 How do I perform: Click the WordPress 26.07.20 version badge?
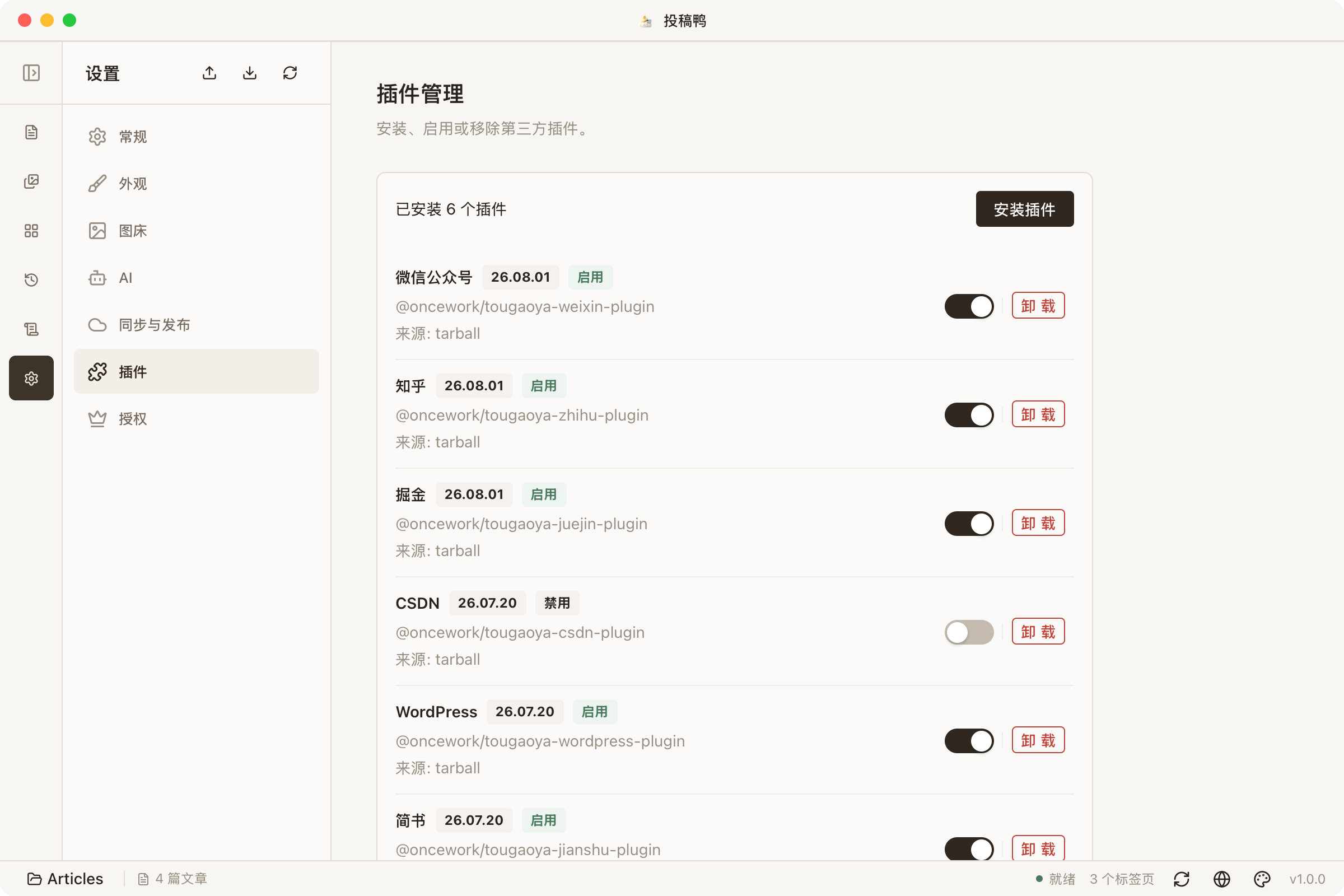pyautogui.click(x=525, y=711)
